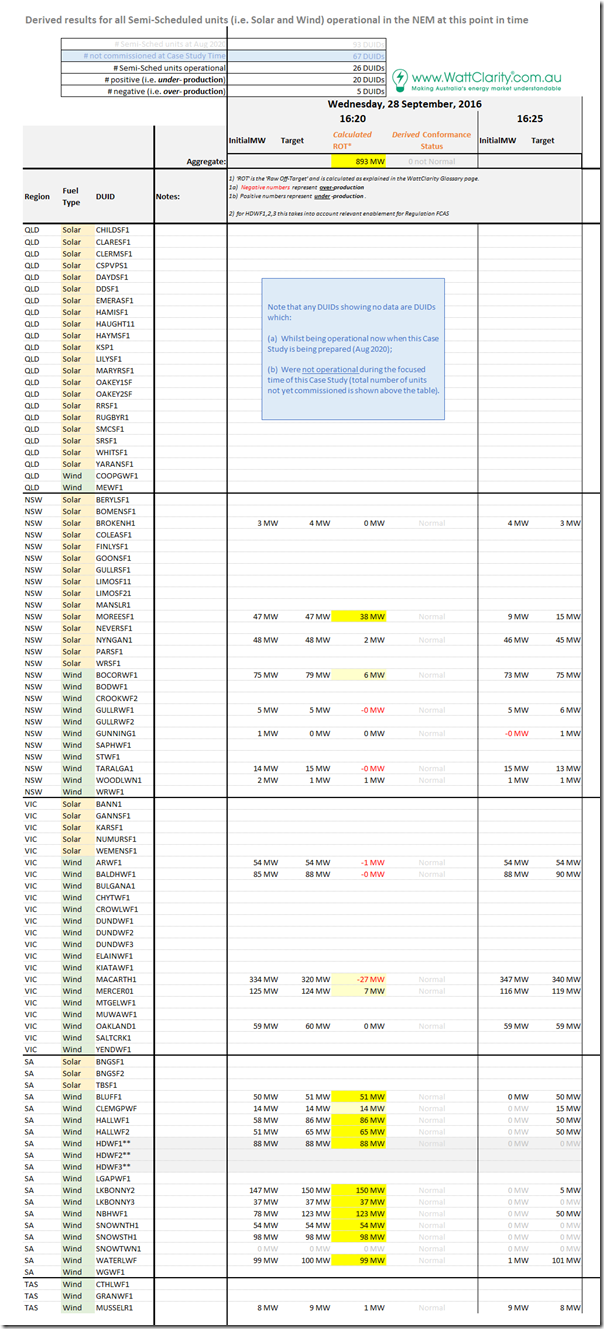The image size is (604, 1329).
Task: Select the NBHWF1 DUID cell
Action: pyautogui.click(x=112, y=1213)
